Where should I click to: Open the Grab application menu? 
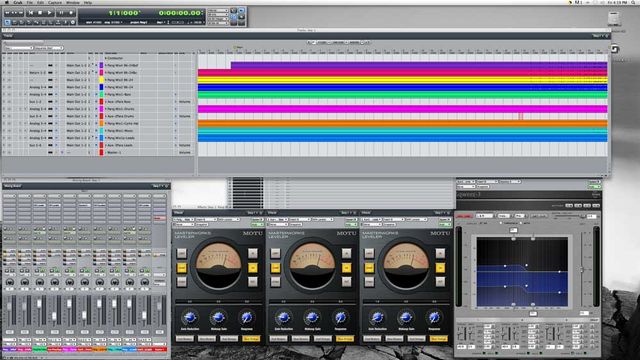(x=18, y=2)
